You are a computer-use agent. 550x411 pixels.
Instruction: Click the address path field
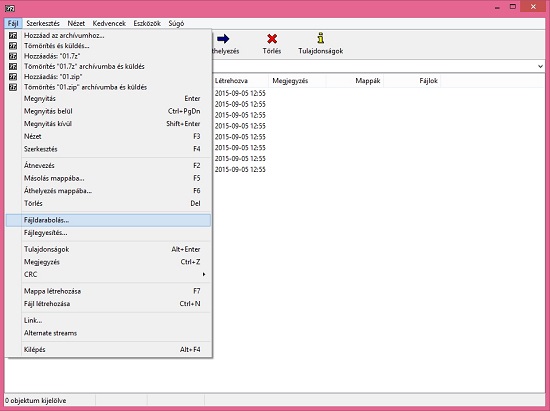tap(374, 66)
